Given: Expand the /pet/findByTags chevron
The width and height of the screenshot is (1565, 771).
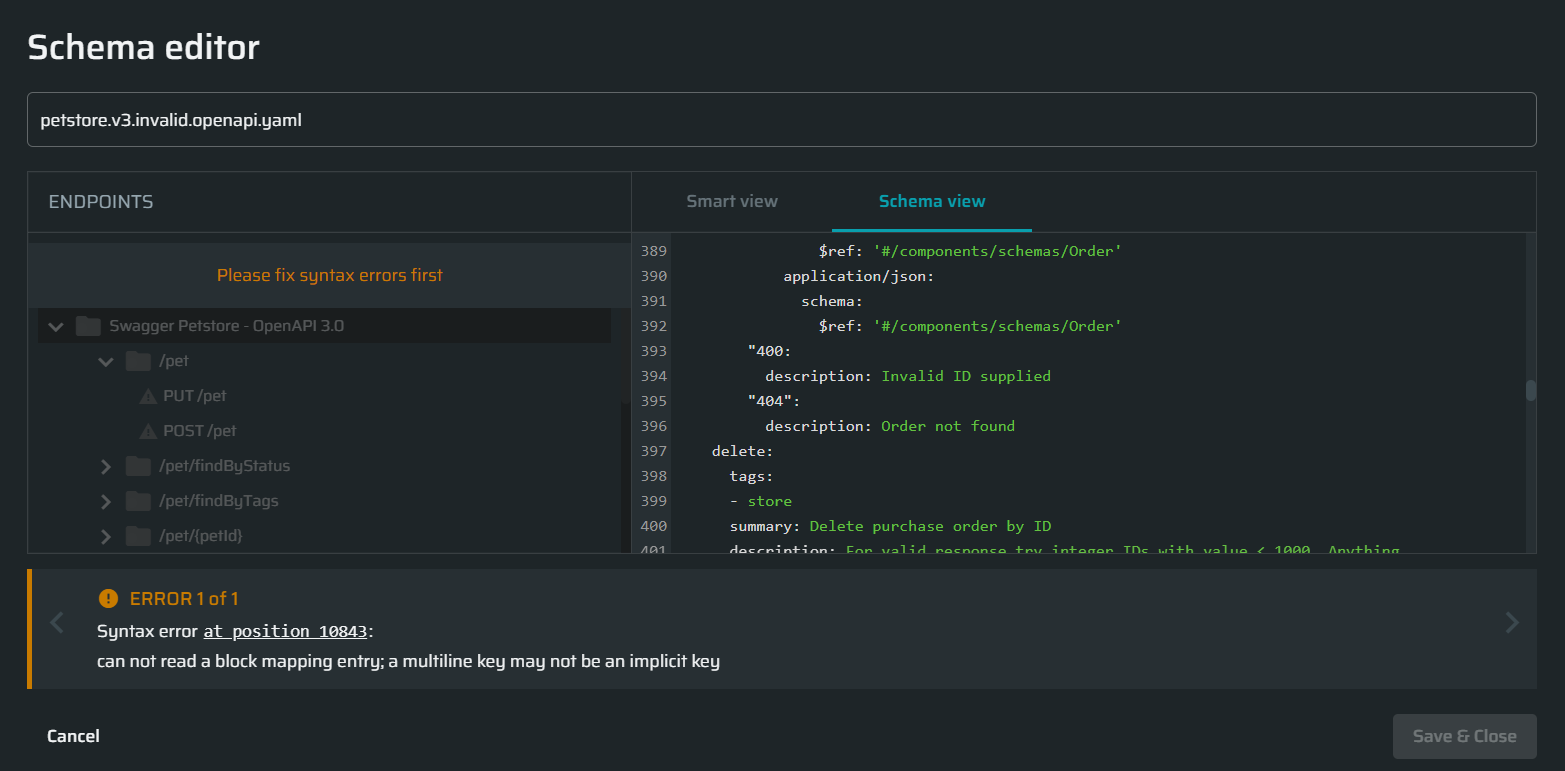Looking at the screenshot, I should (106, 501).
